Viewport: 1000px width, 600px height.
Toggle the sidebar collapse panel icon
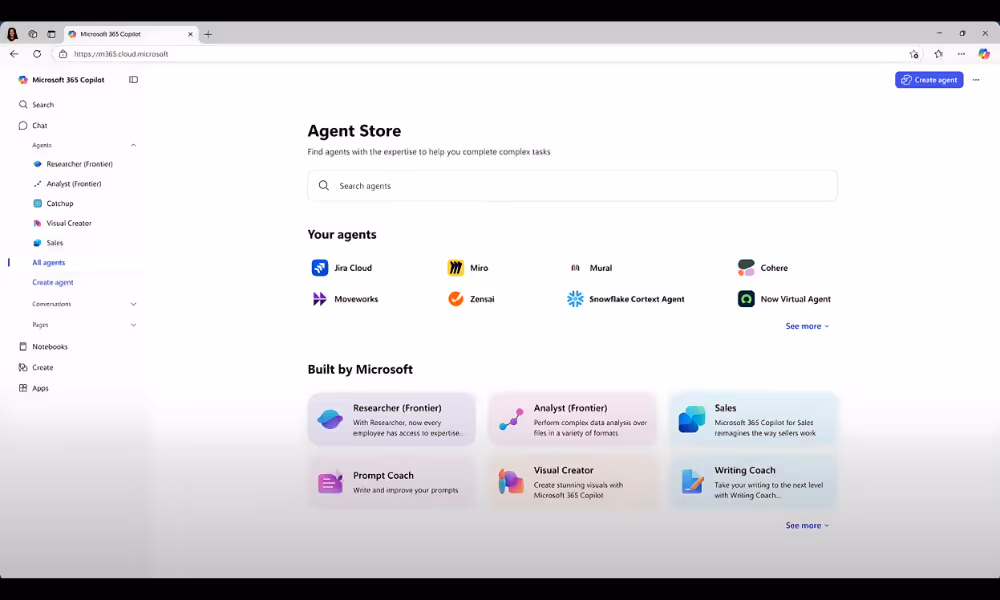[133, 80]
